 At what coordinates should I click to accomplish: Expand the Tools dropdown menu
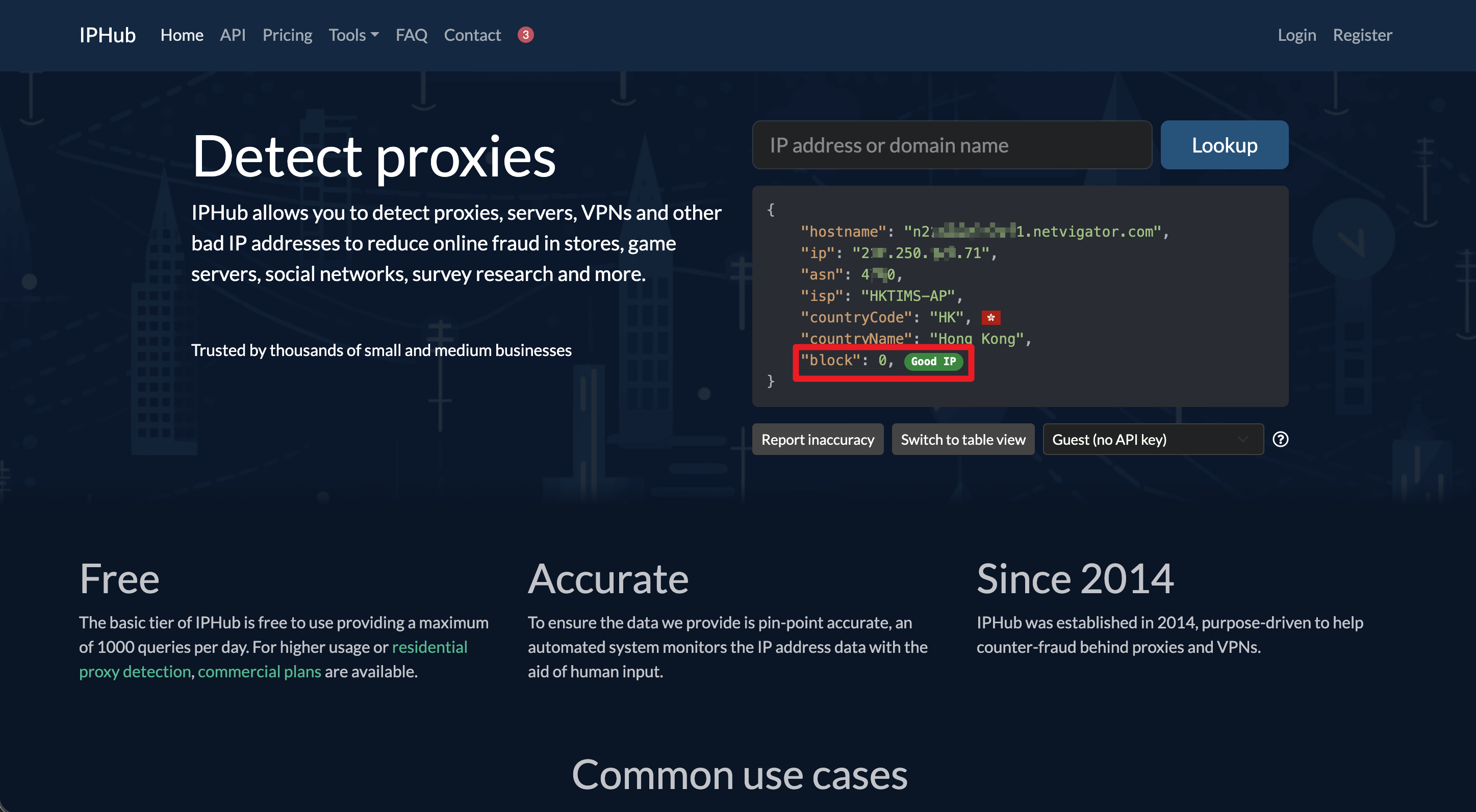click(353, 35)
